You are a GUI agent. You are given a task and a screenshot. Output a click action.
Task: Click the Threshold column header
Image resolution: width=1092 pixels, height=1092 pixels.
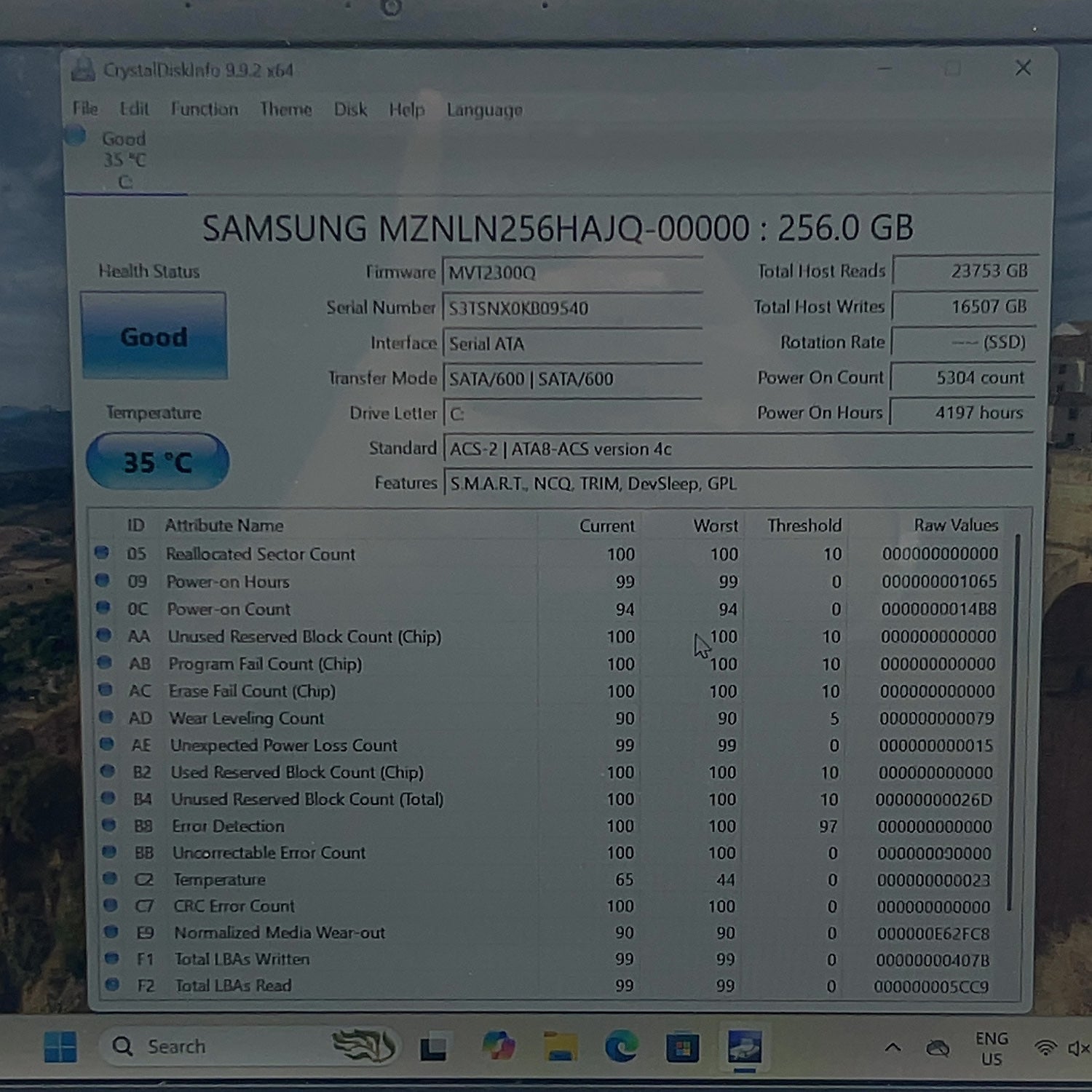click(x=804, y=526)
